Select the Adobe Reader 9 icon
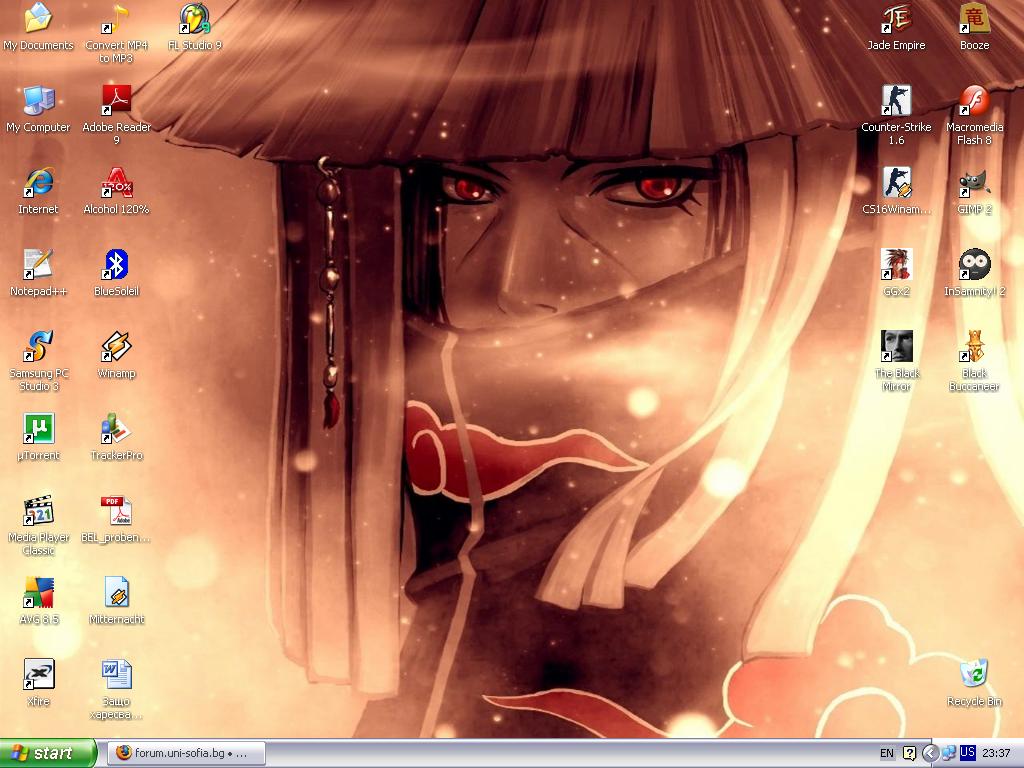Image resolution: width=1024 pixels, height=768 pixels. (x=116, y=101)
